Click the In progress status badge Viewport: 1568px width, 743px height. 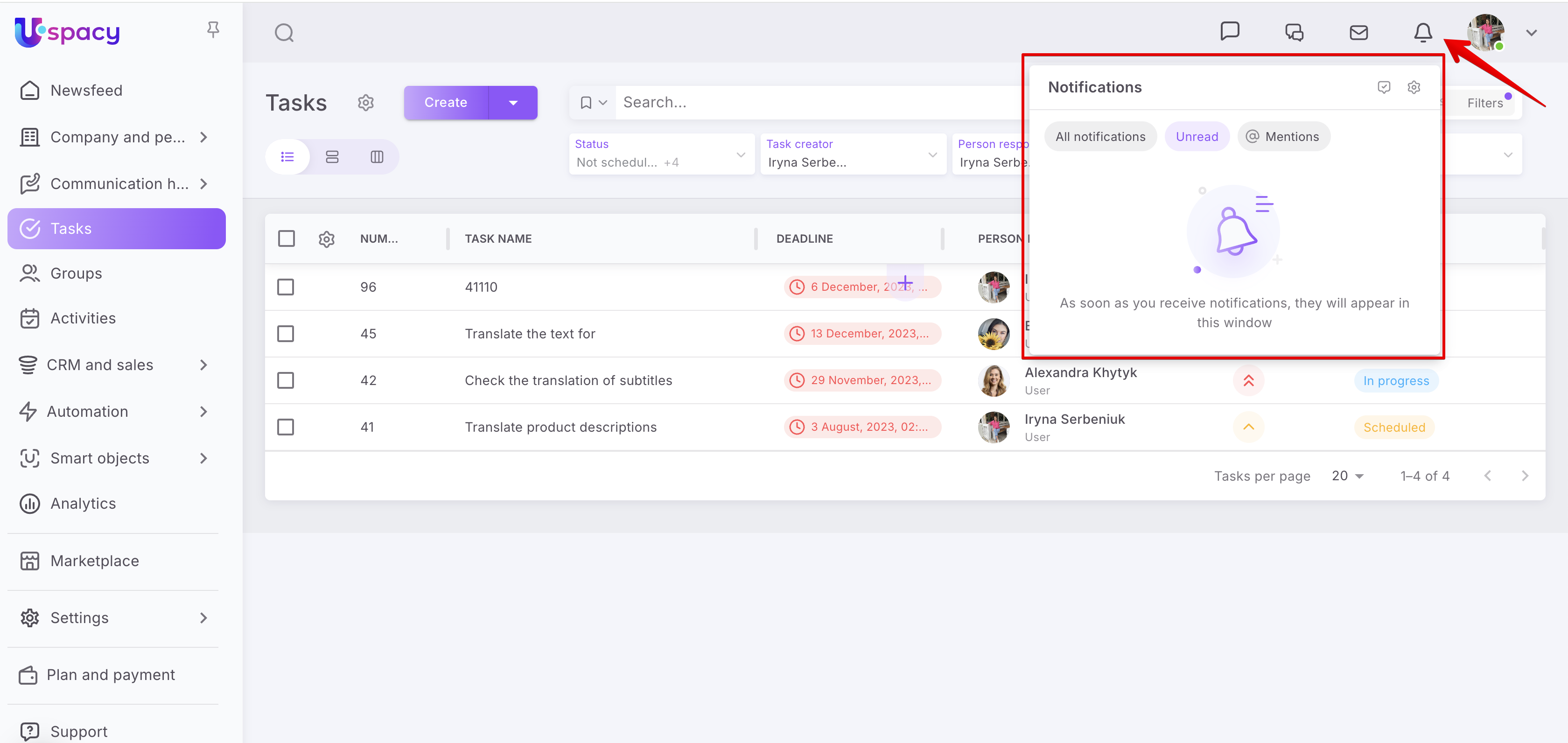[x=1395, y=381]
